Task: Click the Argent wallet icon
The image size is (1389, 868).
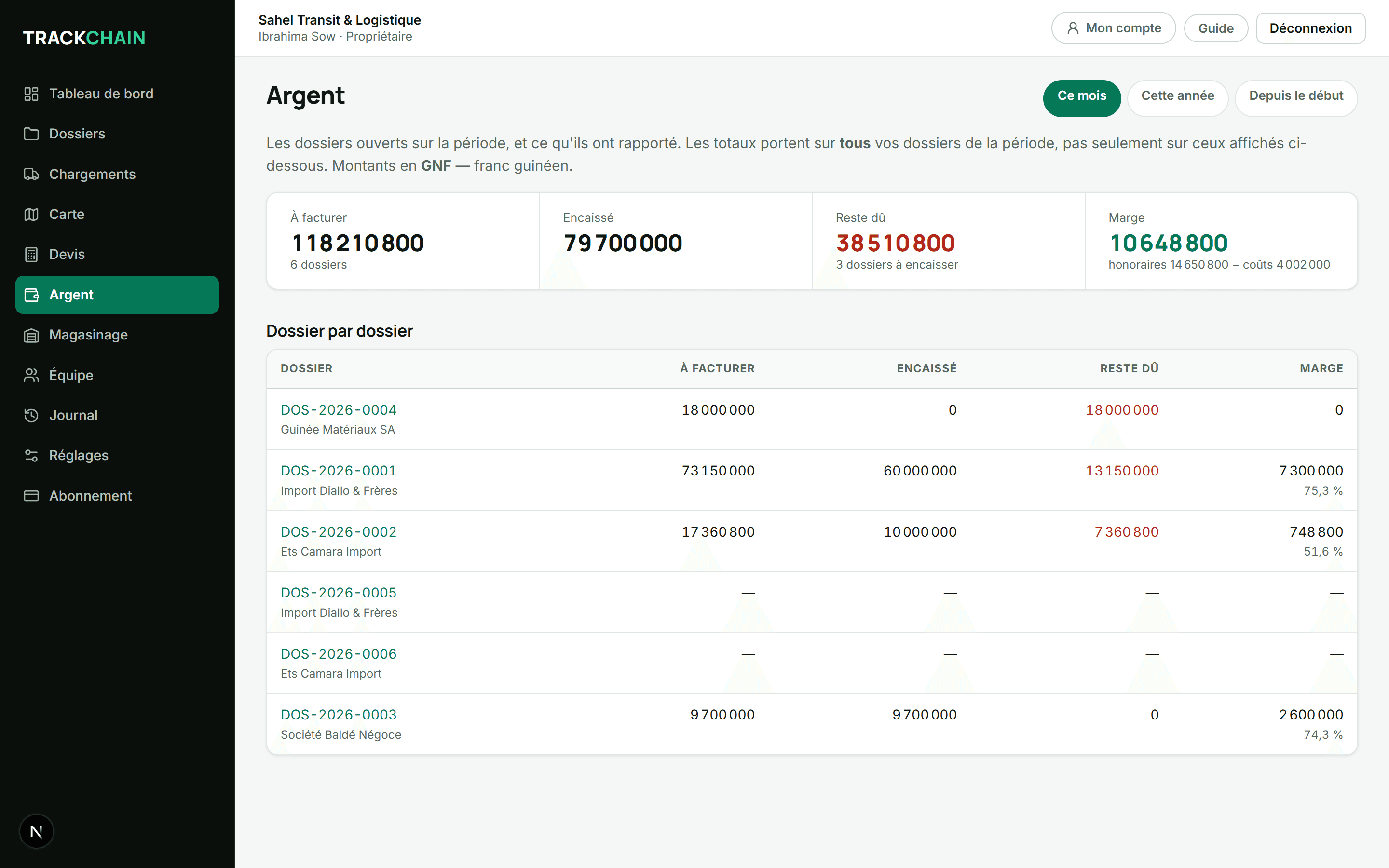Action: [x=31, y=295]
